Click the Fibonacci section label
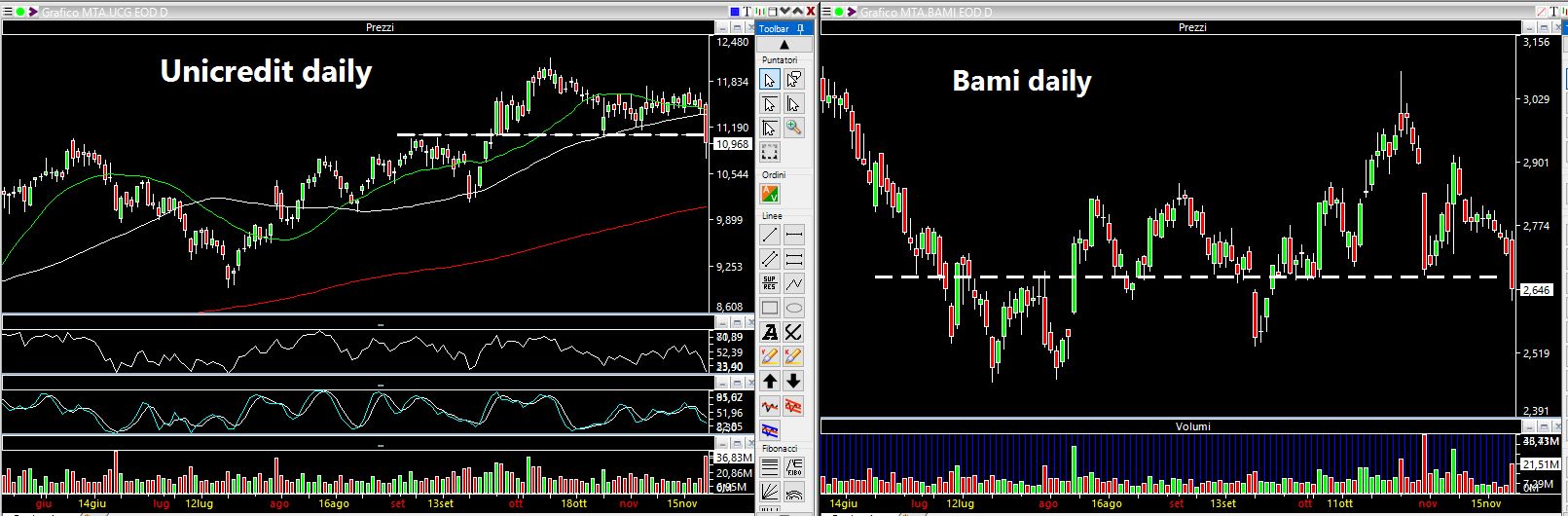 [x=780, y=449]
